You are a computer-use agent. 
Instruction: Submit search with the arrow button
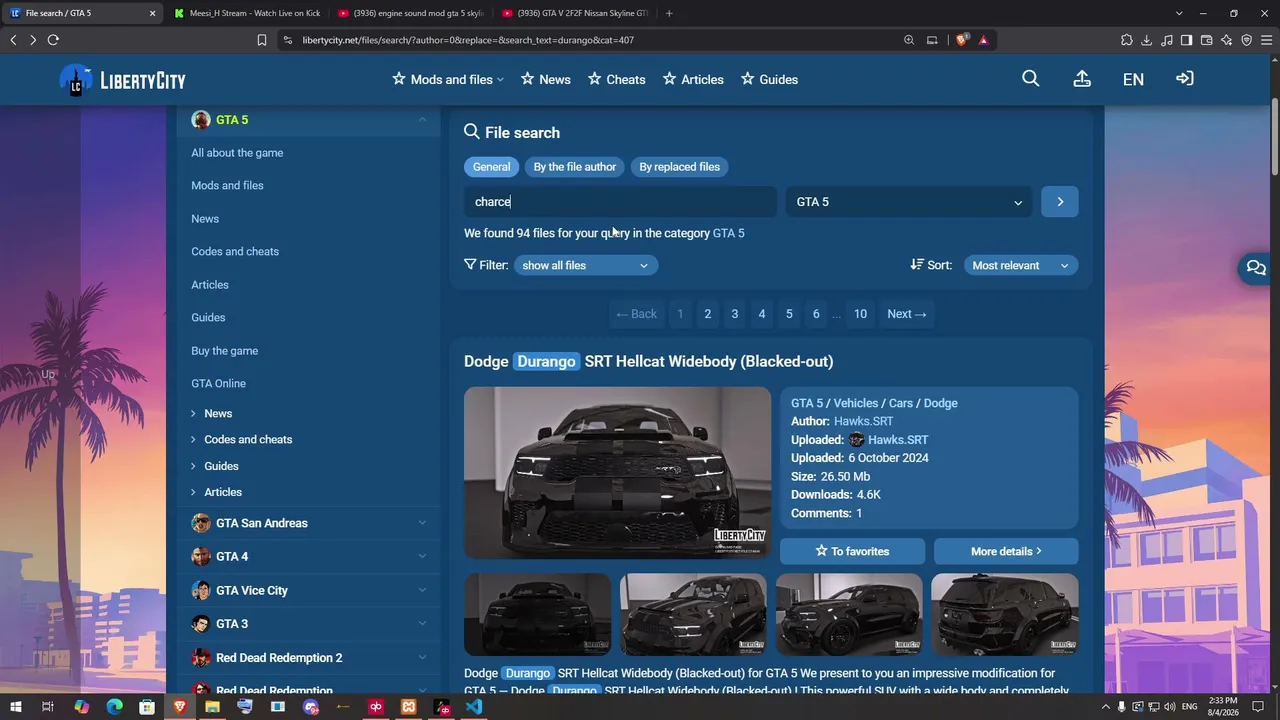pyautogui.click(x=1060, y=202)
